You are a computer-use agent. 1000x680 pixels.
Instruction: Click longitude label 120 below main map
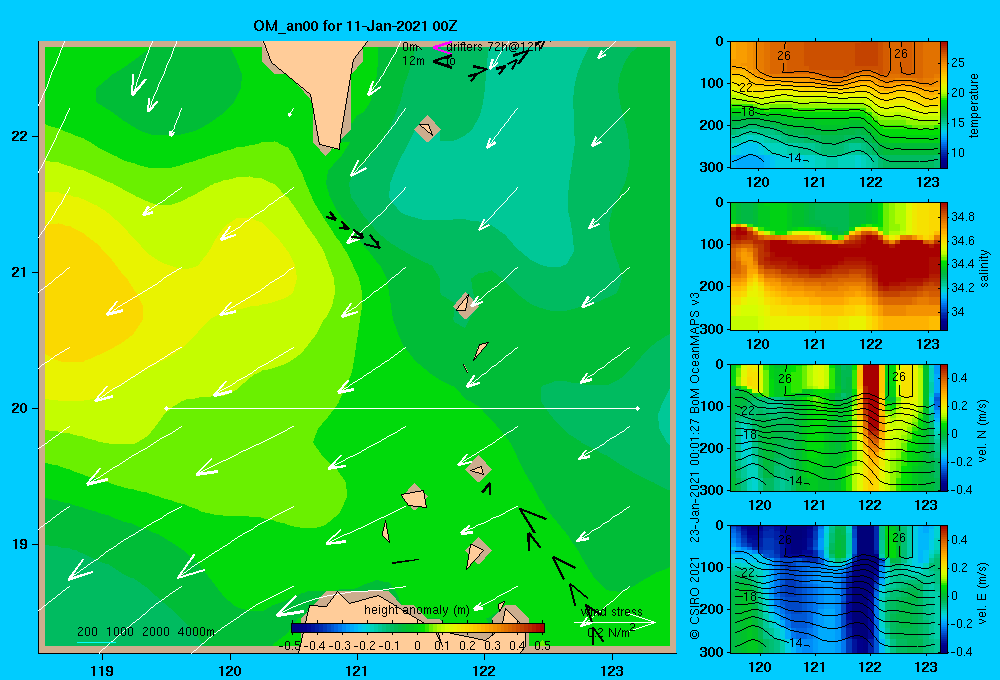[230, 670]
